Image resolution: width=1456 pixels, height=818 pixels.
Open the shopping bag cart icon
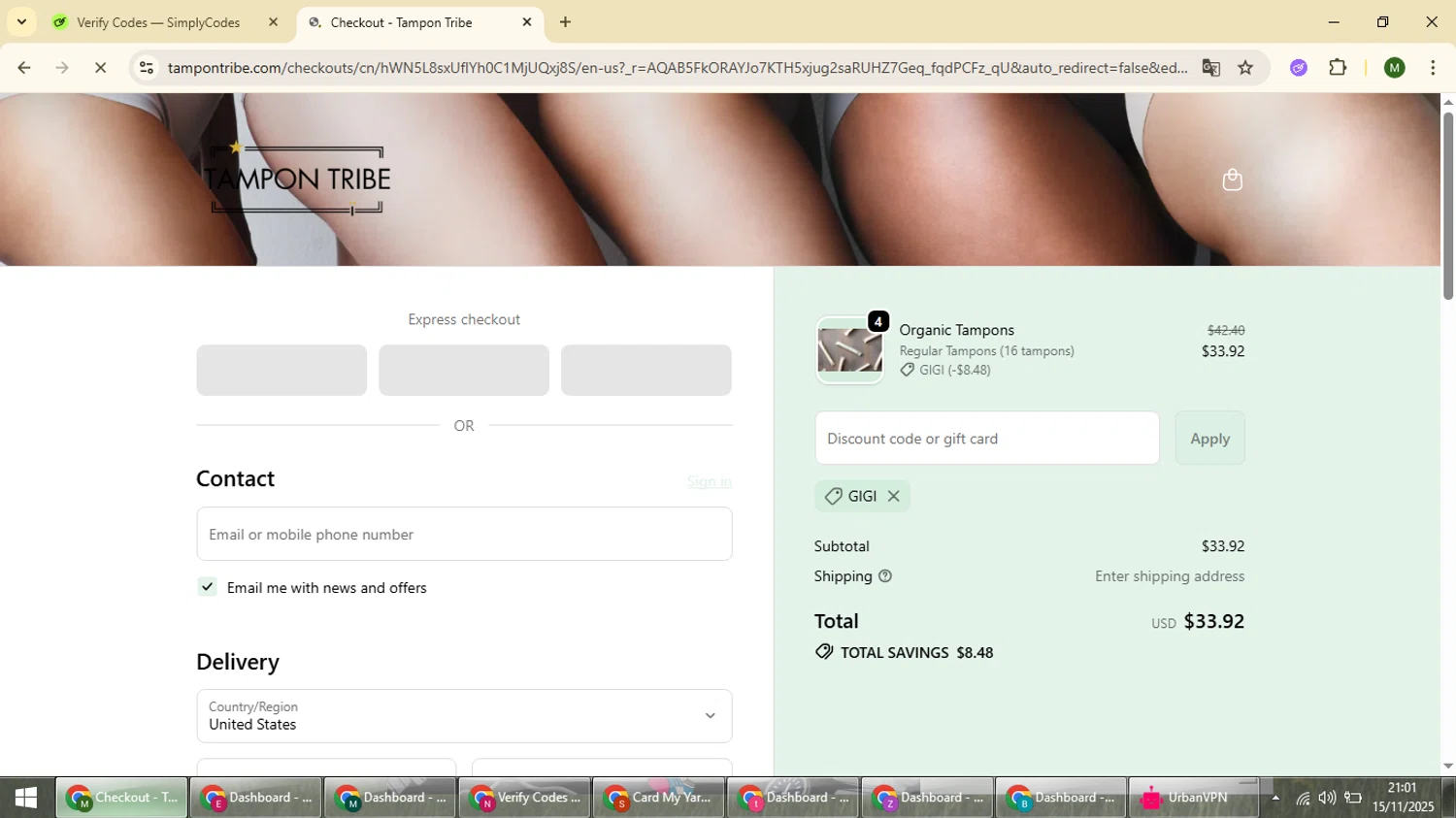click(1232, 180)
